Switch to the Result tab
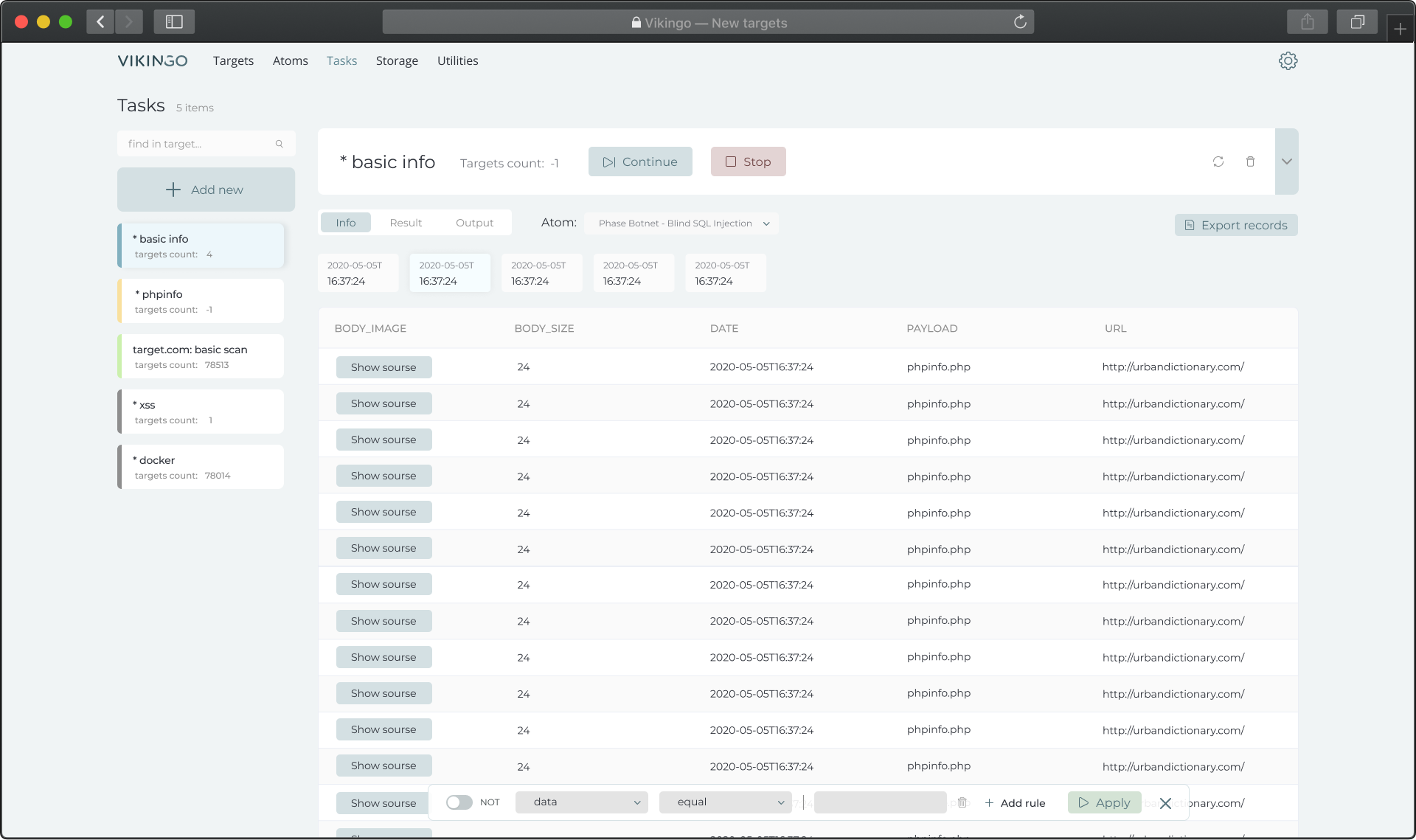 [x=406, y=223]
